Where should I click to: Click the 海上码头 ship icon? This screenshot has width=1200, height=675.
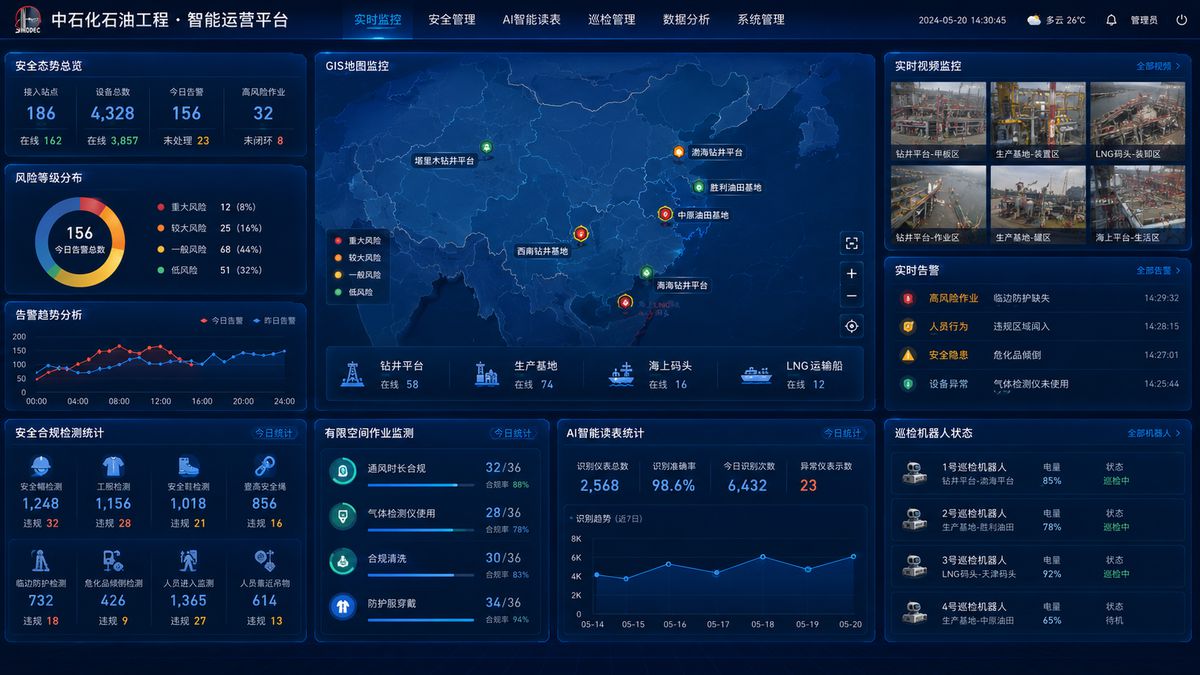tap(621, 374)
